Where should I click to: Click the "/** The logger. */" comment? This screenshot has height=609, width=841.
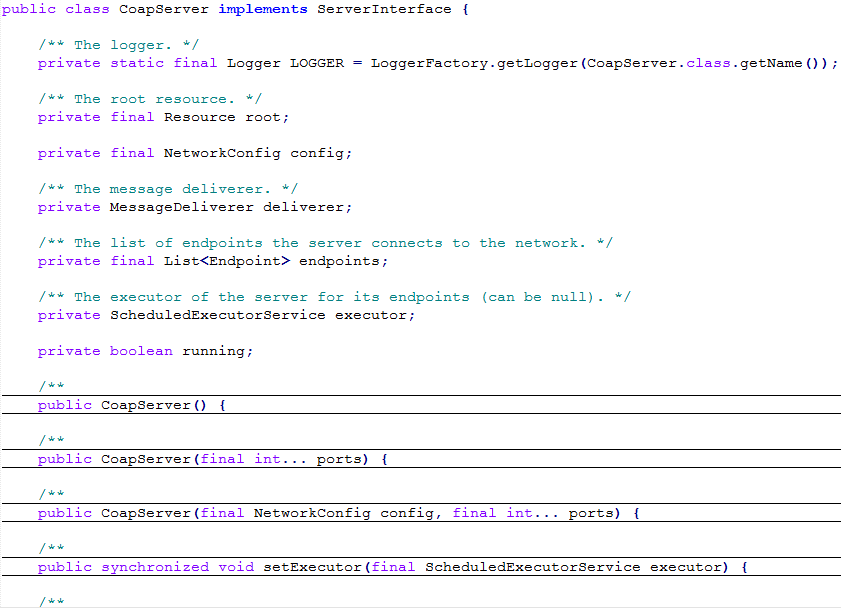click(119, 45)
